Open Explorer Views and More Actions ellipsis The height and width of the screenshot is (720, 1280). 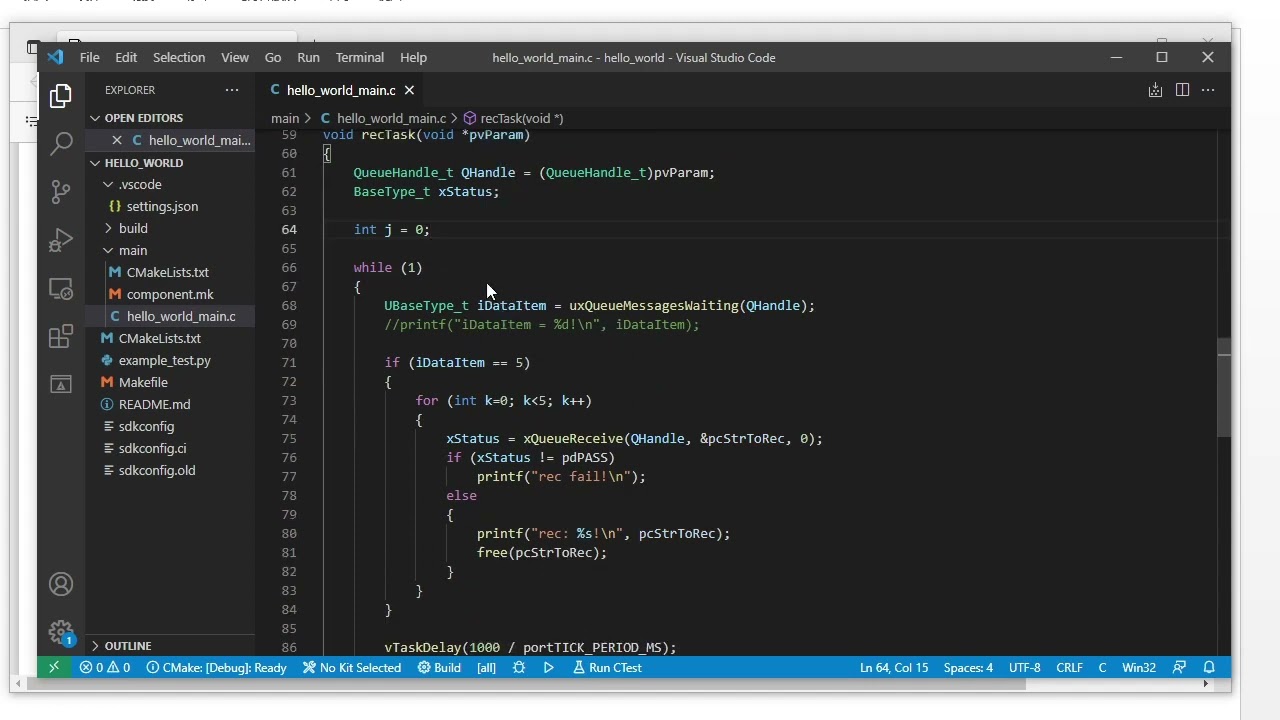(x=232, y=90)
